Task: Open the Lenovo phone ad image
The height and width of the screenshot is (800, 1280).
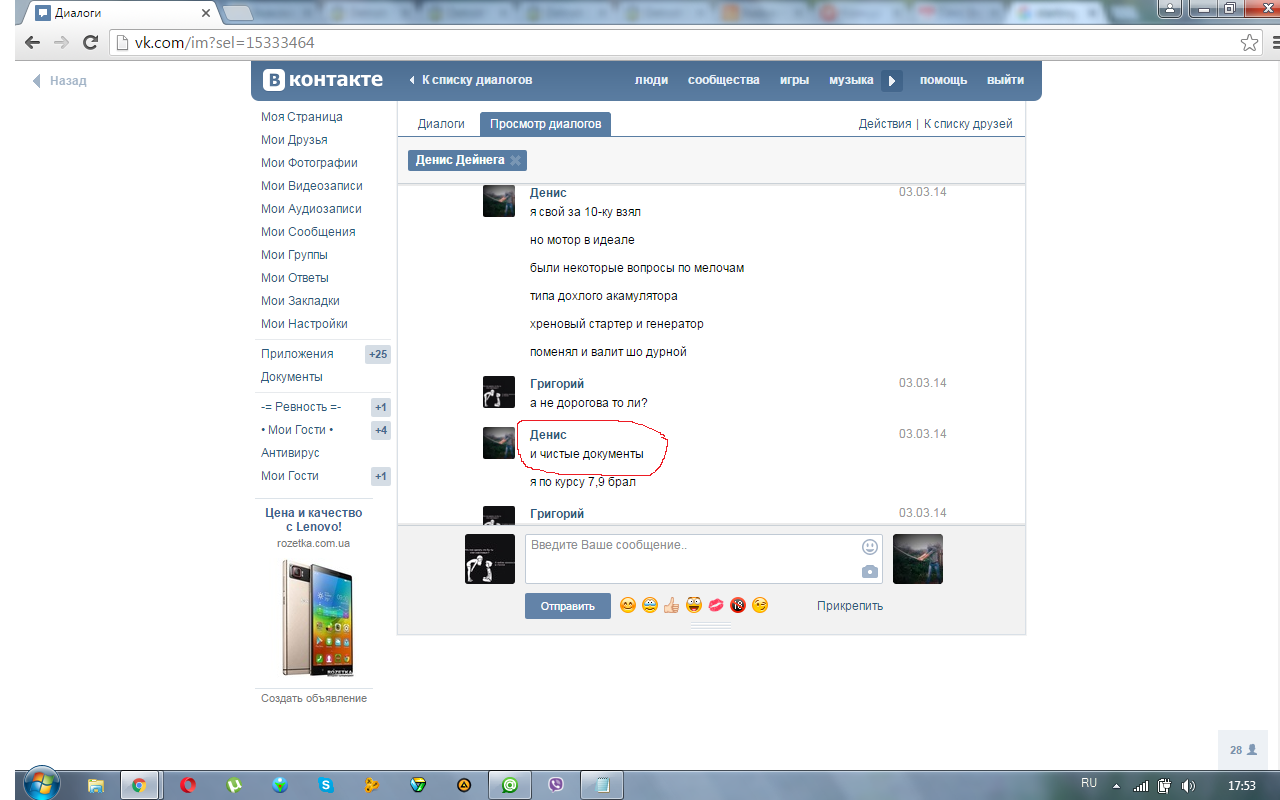Action: pyautogui.click(x=317, y=618)
